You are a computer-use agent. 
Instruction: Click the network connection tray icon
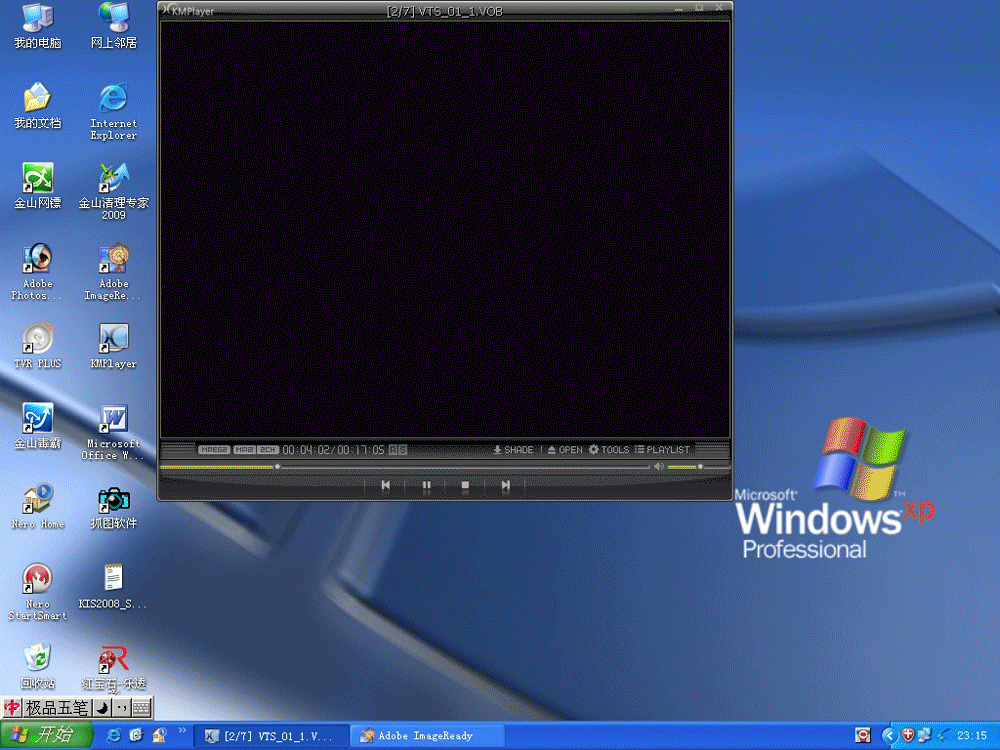(x=924, y=736)
